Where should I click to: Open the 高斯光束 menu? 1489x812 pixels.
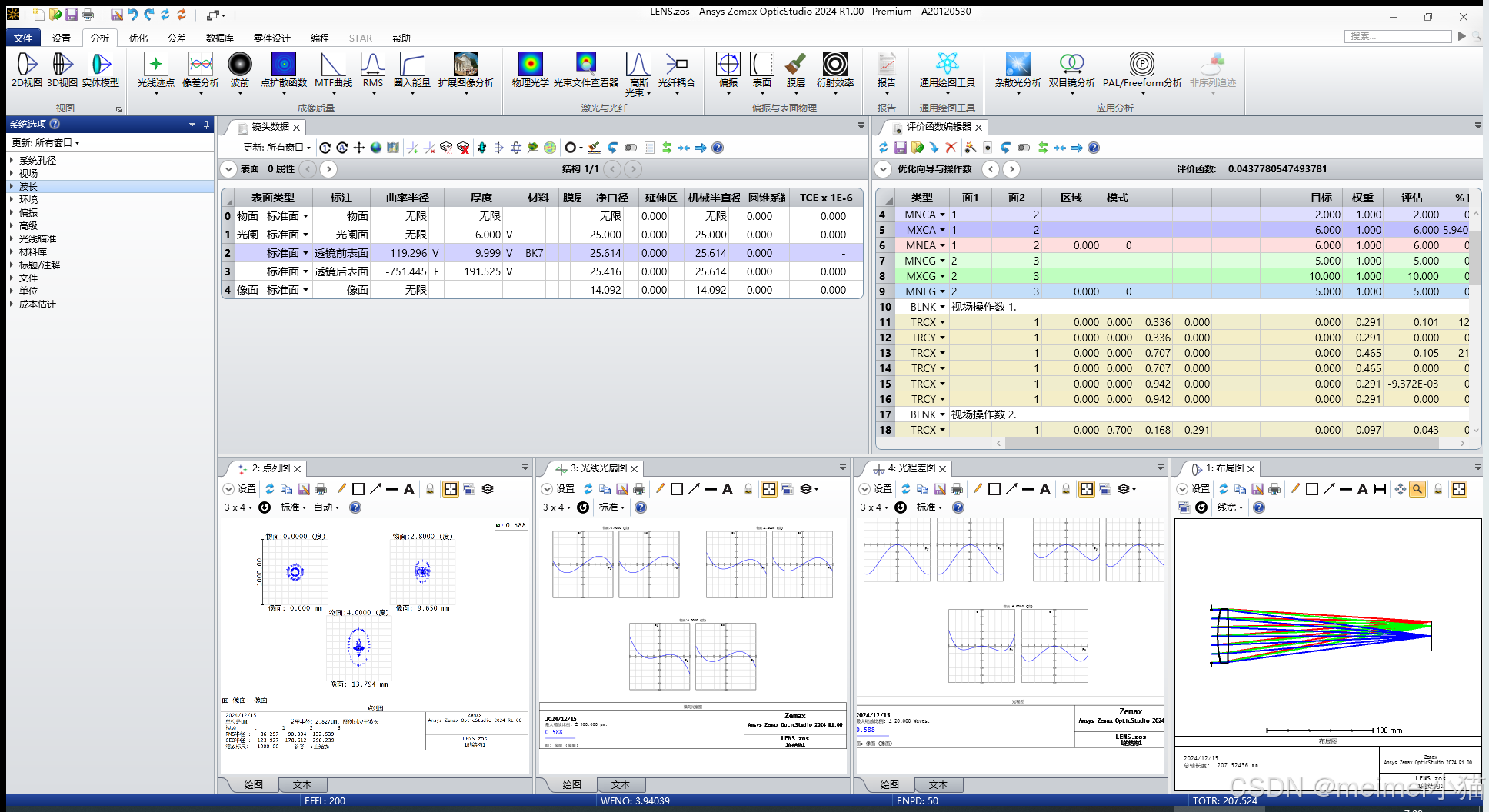[638, 75]
